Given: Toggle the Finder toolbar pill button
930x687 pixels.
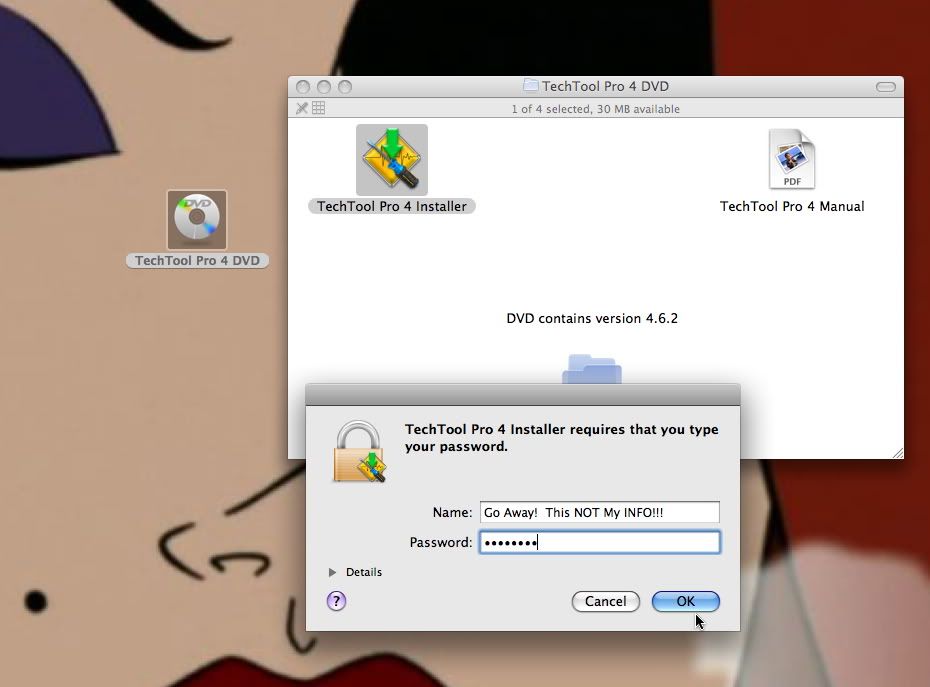Looking at the screenshot, I should (886, 87).
